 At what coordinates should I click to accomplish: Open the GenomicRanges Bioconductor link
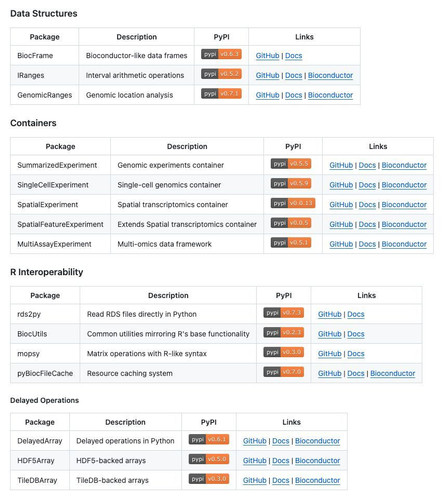coord(330,95)
